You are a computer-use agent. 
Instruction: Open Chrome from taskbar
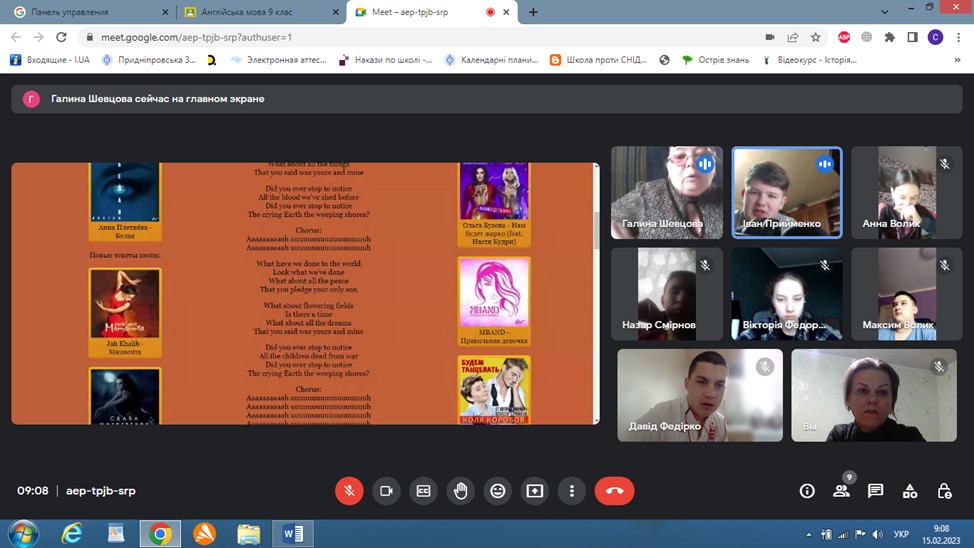(x=160, y=534)
